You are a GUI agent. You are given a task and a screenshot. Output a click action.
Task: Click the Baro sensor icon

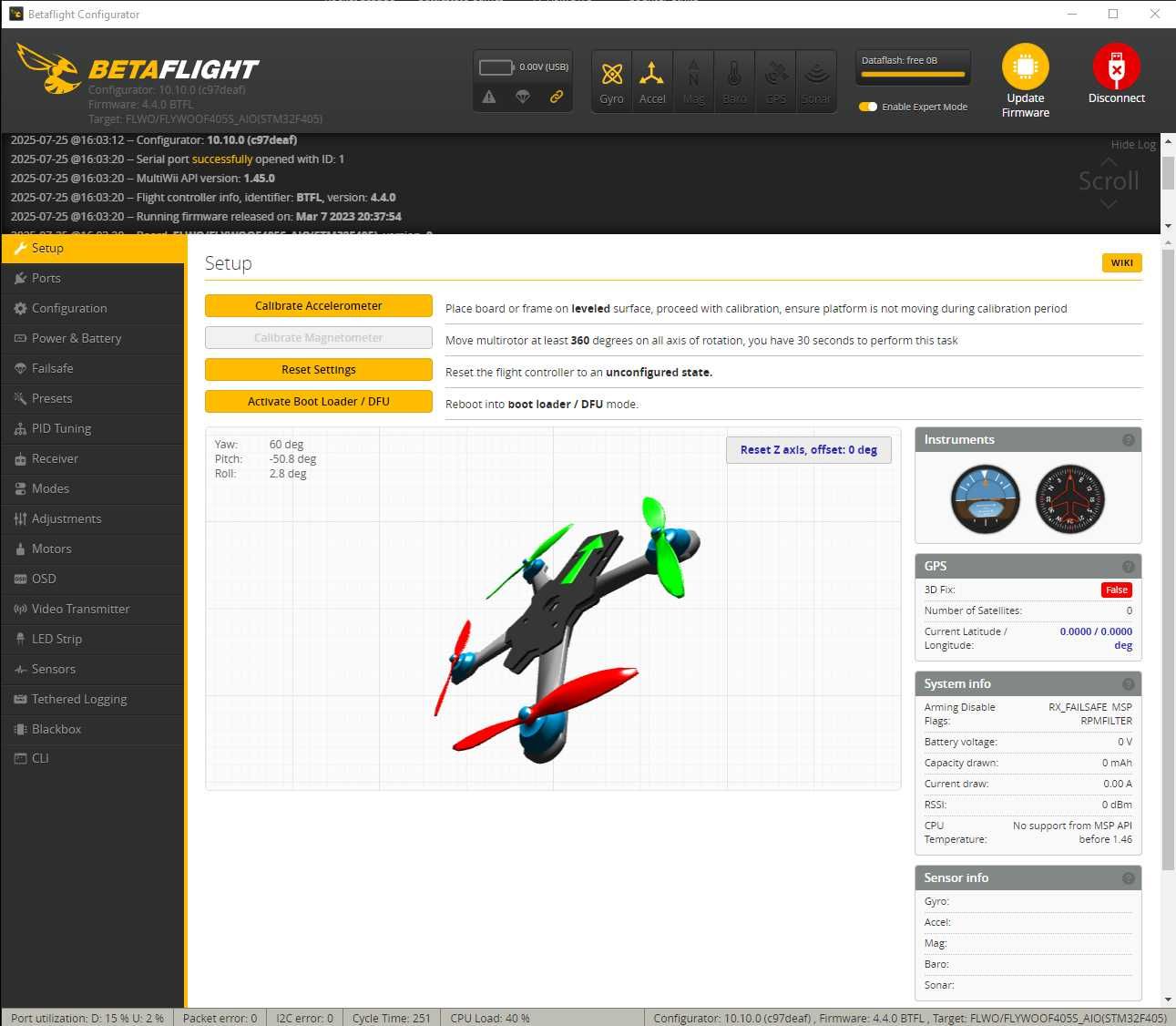[734, 81]
